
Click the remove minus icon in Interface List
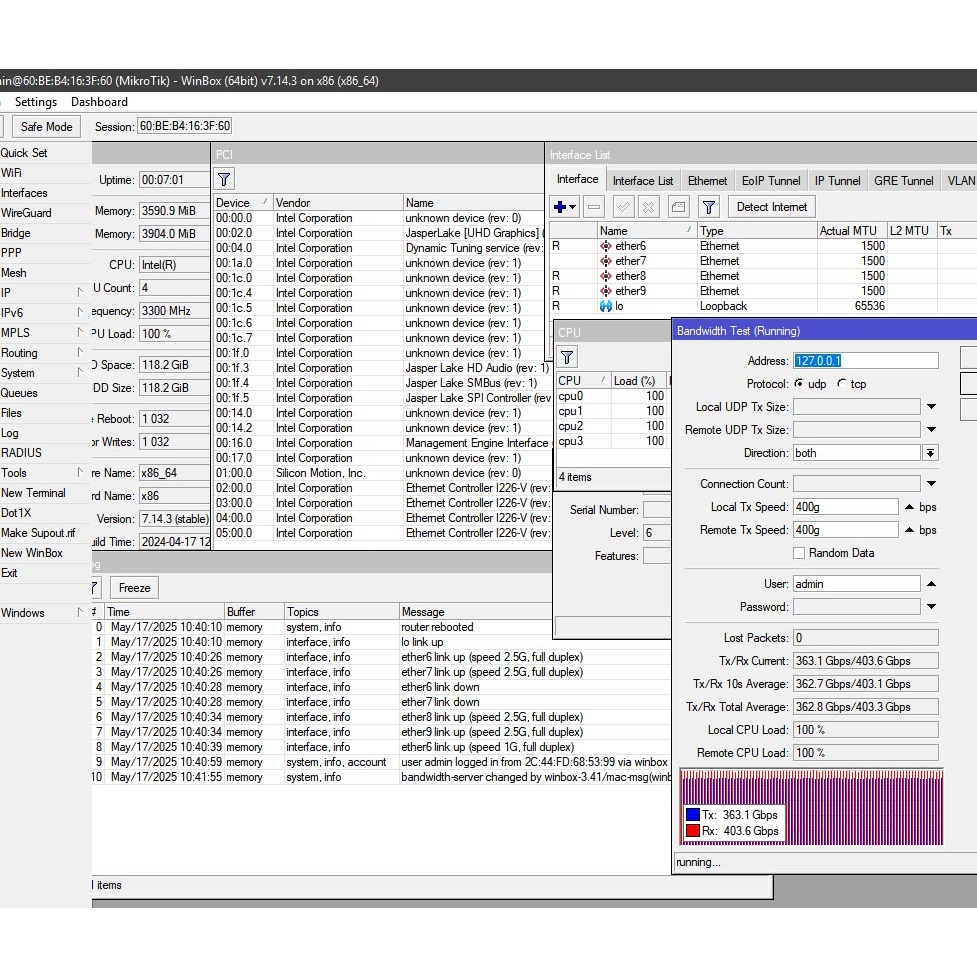click(x=594, y=207)
